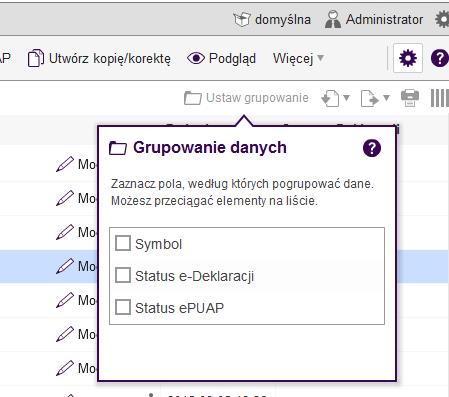Click Ustaw grupowanie button
The height and width of the screenshot is (397, 449).
pos(246,98)
